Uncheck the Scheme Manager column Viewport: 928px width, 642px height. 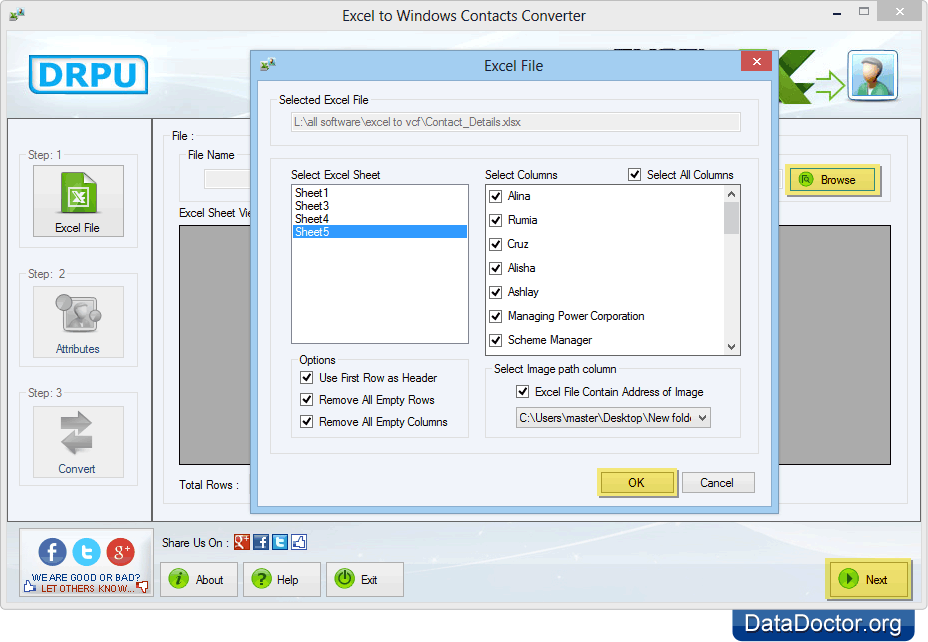496,341
